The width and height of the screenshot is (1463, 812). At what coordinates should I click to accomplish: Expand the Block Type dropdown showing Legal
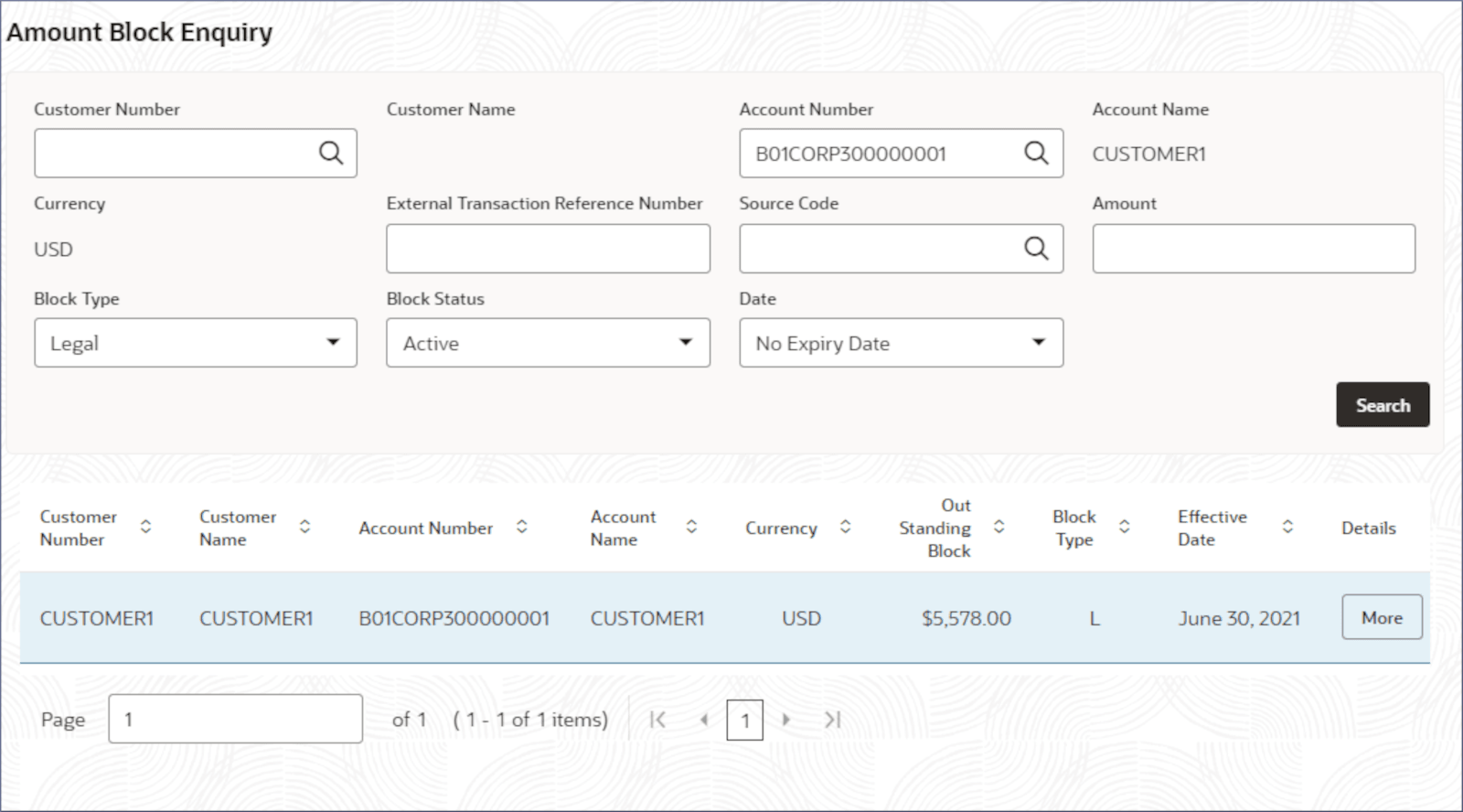pyautogui.click(x=196, y=343)
